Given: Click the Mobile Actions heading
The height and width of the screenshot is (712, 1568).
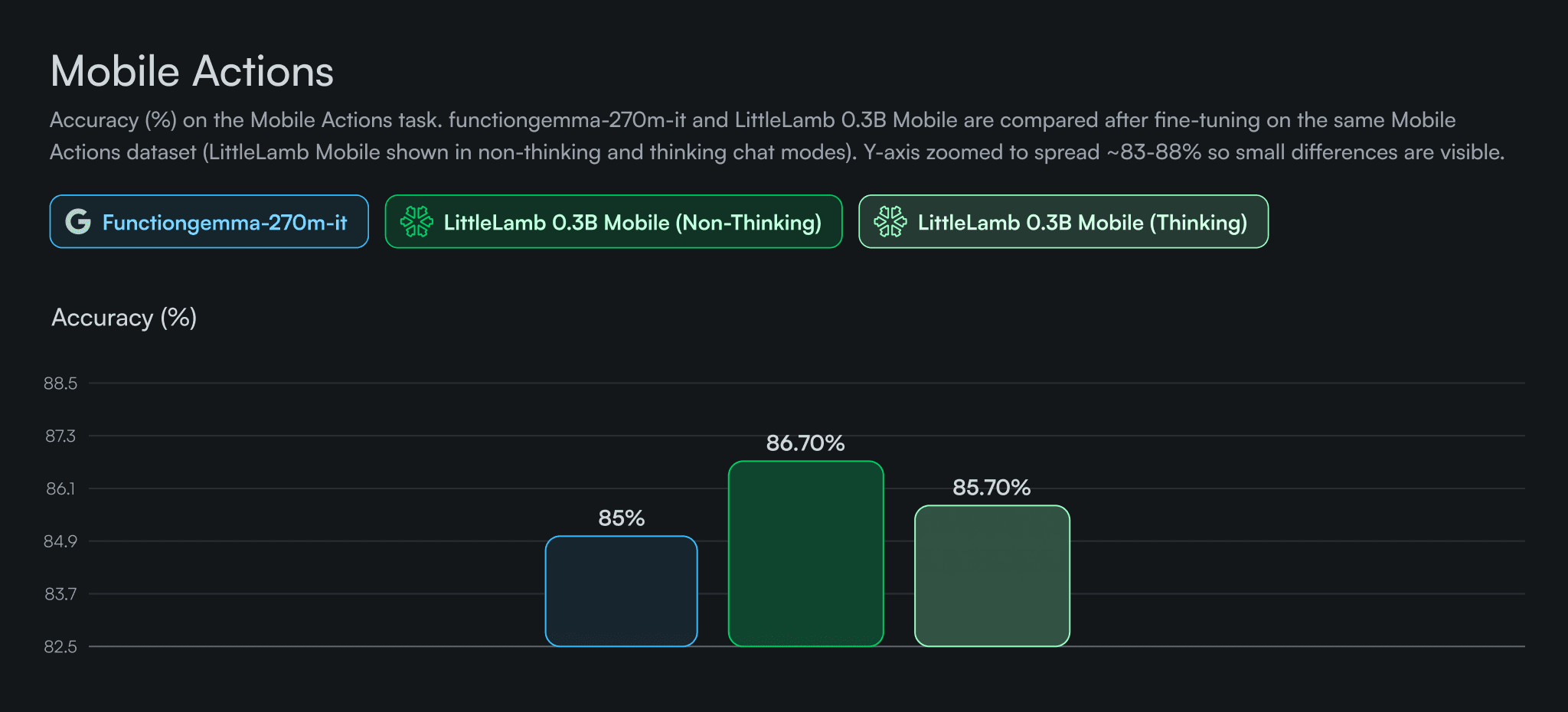Looking at the screenshot, I should pyautogui.click(x=192, y=72).
